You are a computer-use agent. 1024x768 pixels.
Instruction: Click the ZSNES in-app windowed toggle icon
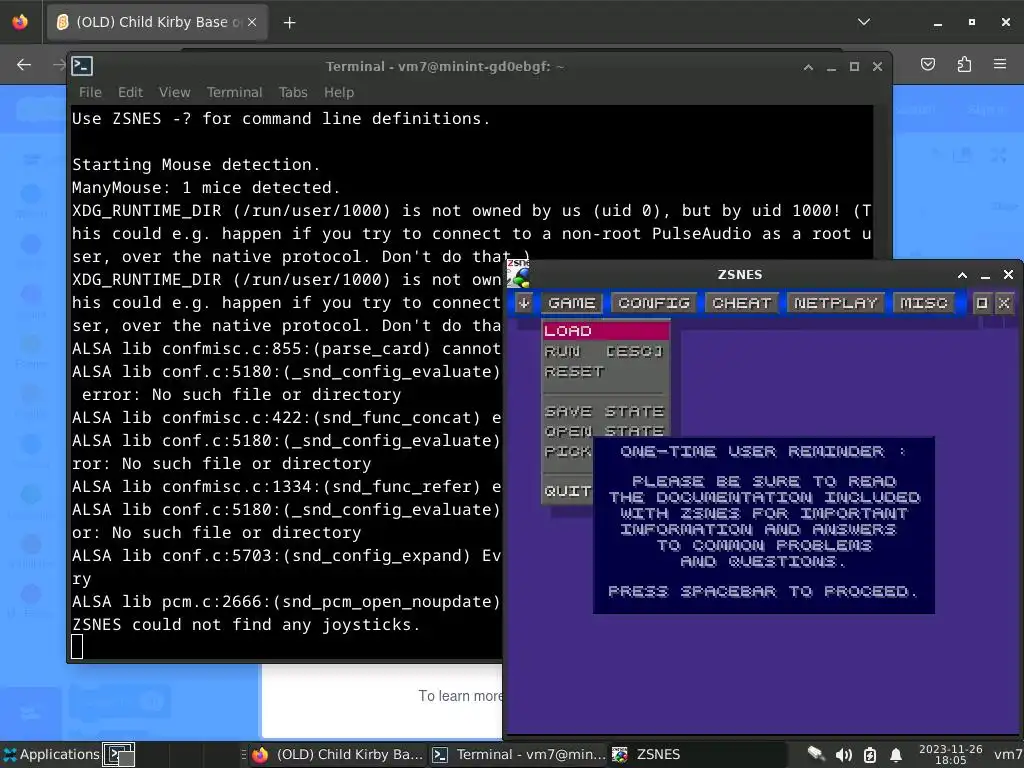click(x=982, y=303)
